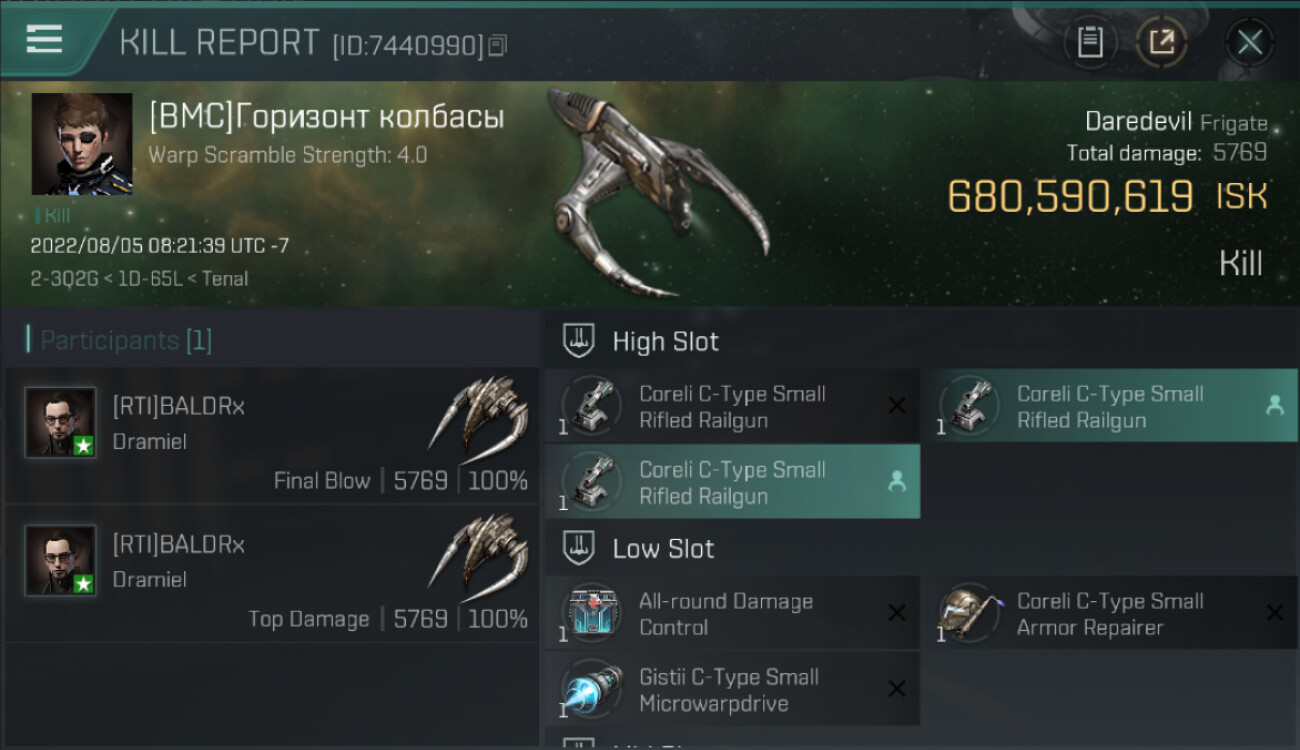Close the Kill Report window

(x=1249, y=42)
